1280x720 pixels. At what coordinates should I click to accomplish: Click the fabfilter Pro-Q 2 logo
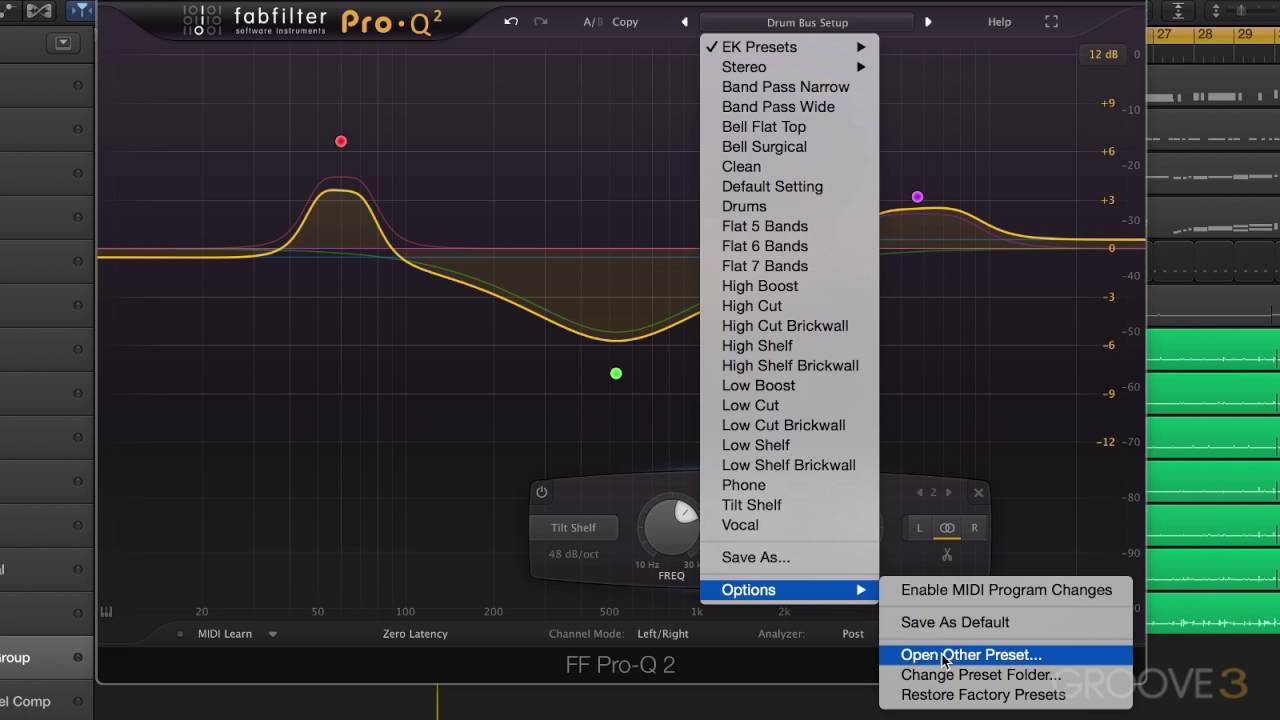pyautogui.click(x=312, y=20)
